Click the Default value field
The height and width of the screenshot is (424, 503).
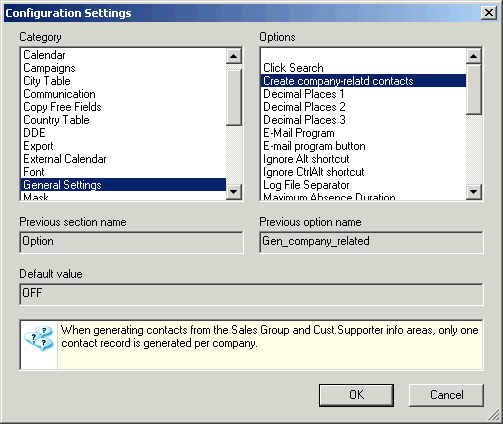251,294
